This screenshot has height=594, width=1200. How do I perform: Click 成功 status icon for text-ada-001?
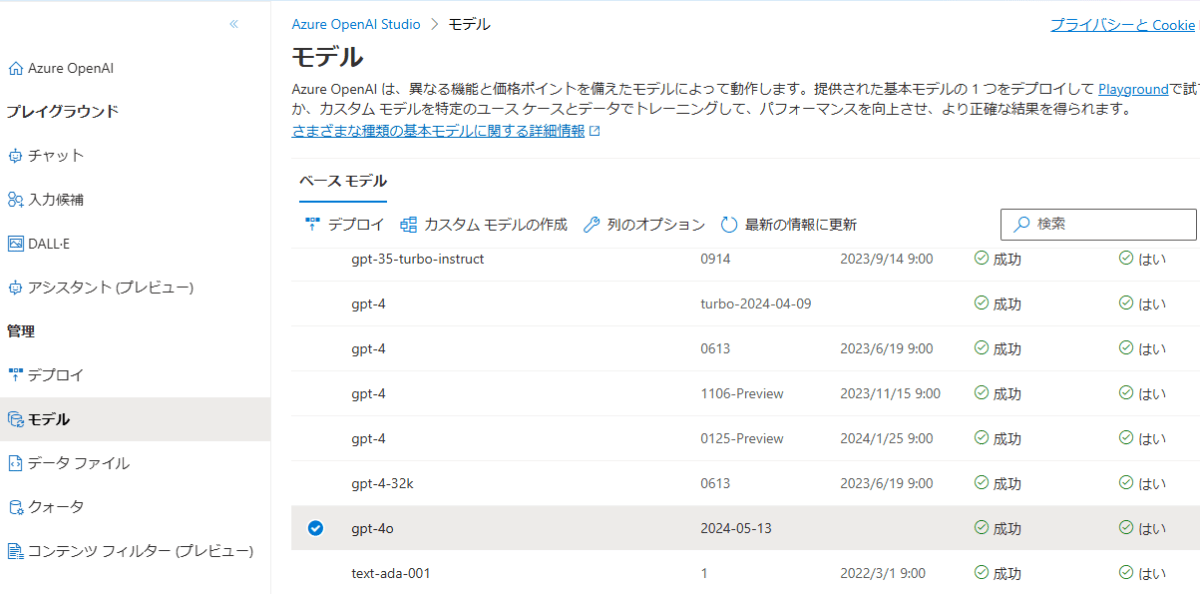pyautogui.click(x=981, y=572)
